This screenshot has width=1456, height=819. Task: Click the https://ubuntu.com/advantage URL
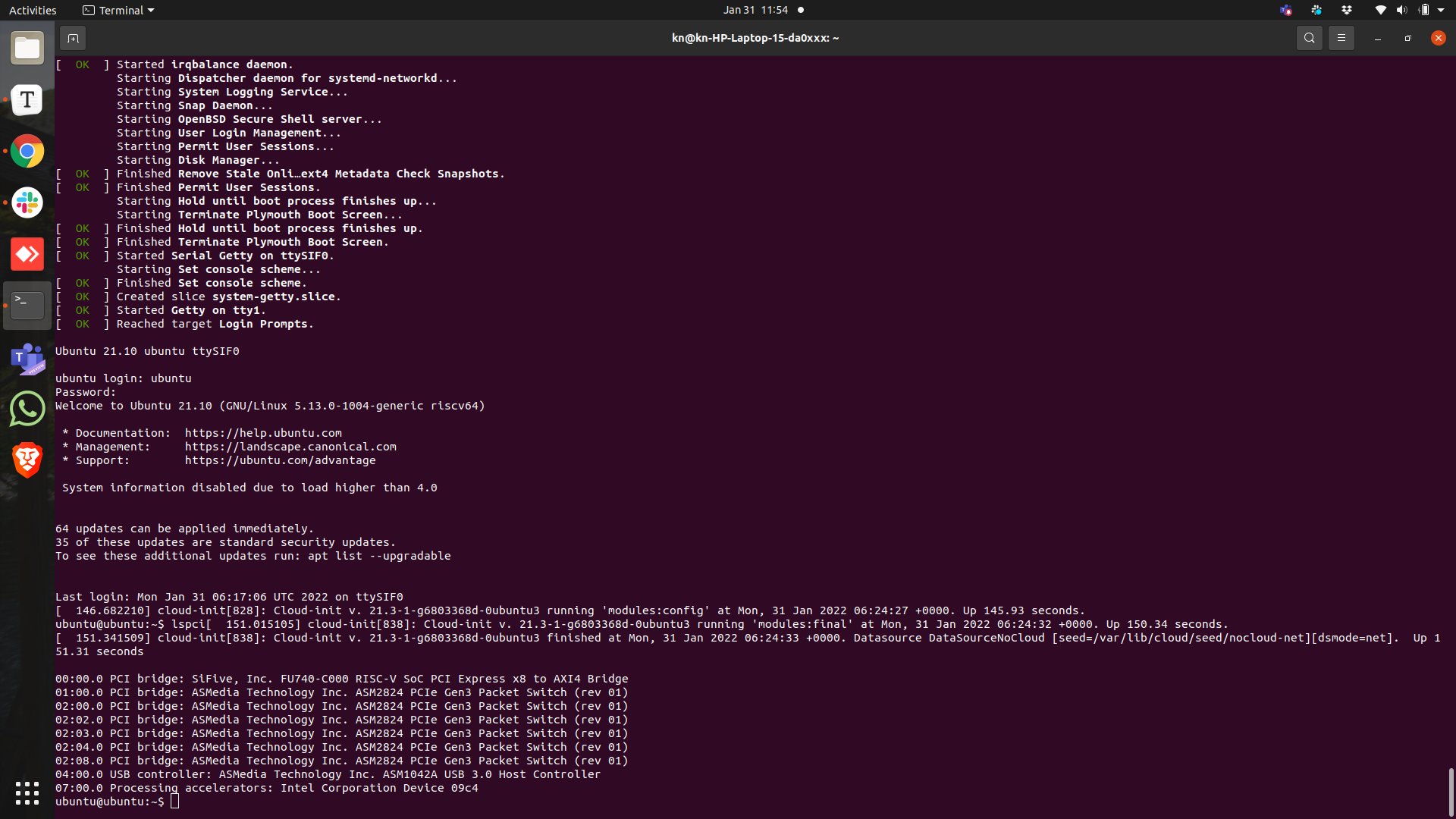(x=280, y=460)
